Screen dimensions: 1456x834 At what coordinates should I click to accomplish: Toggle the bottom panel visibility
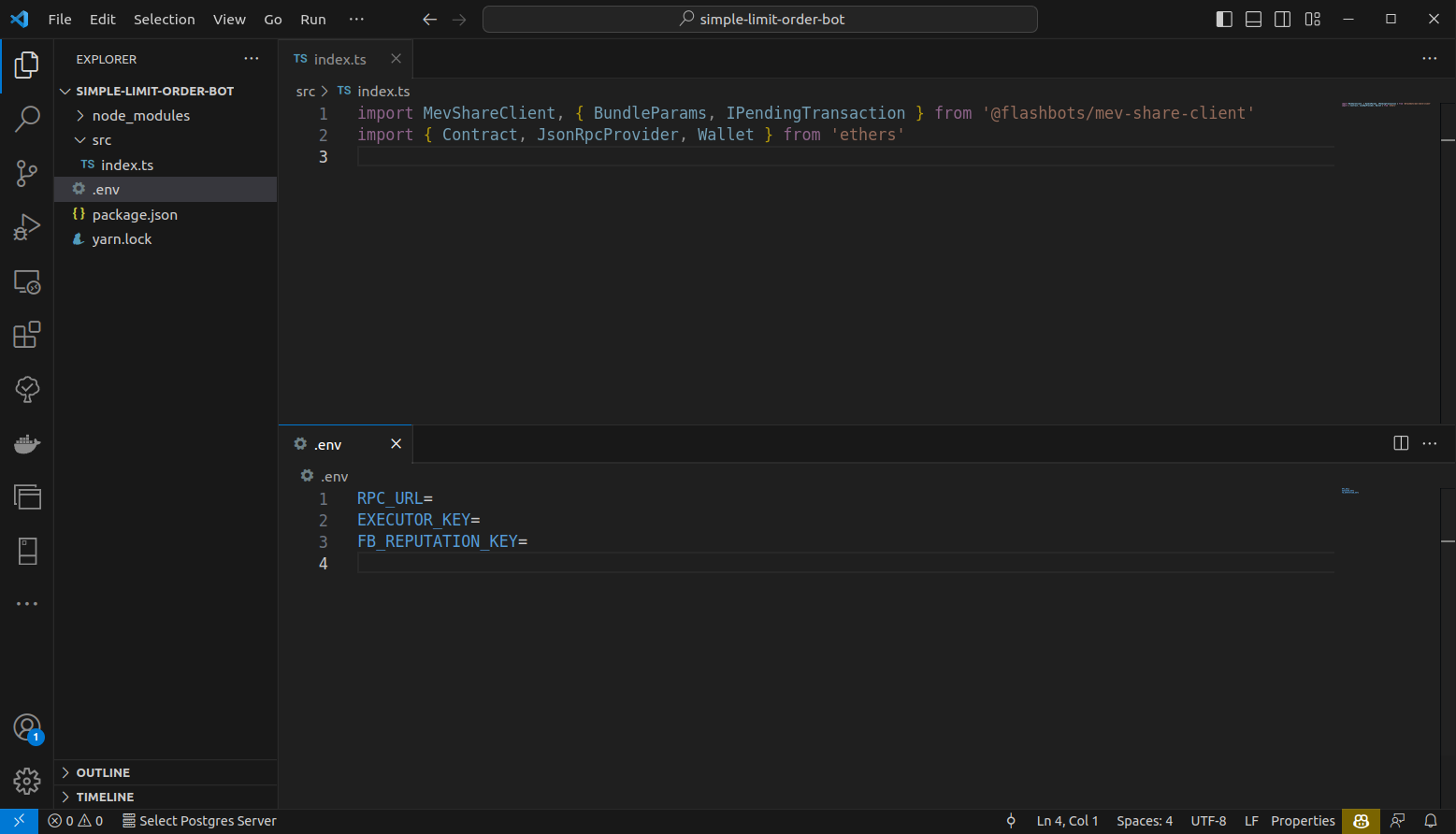[1253, 20]
